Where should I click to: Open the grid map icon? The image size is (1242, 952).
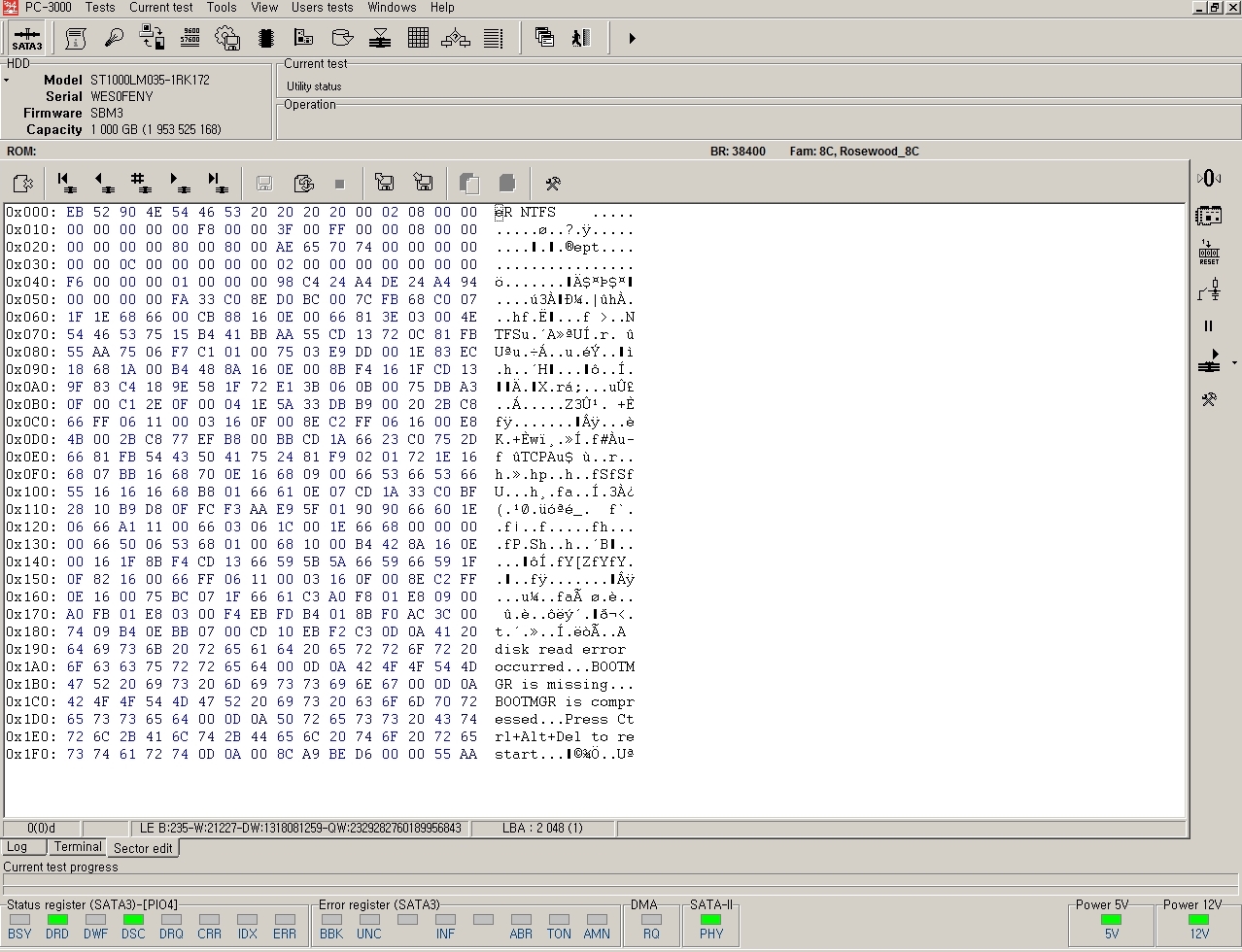pos(418,38)
